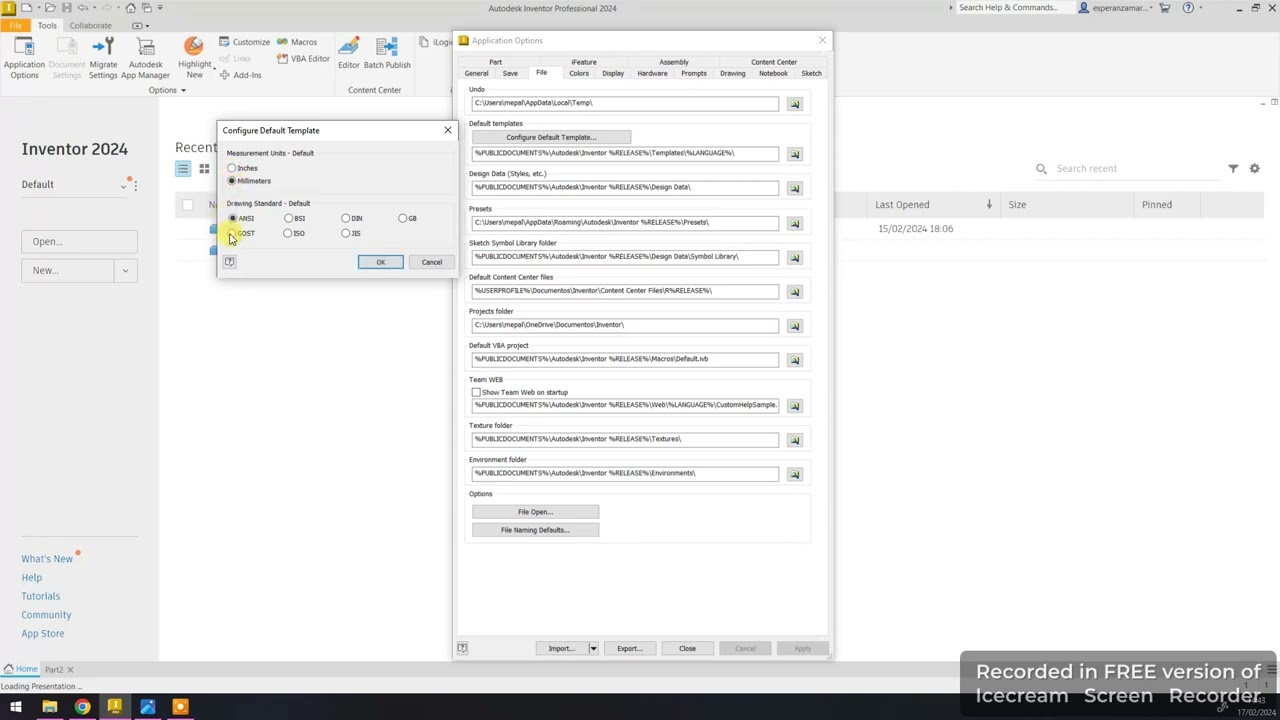
Task: Browse for Undo folder path
Action: (x=794, y=103)
